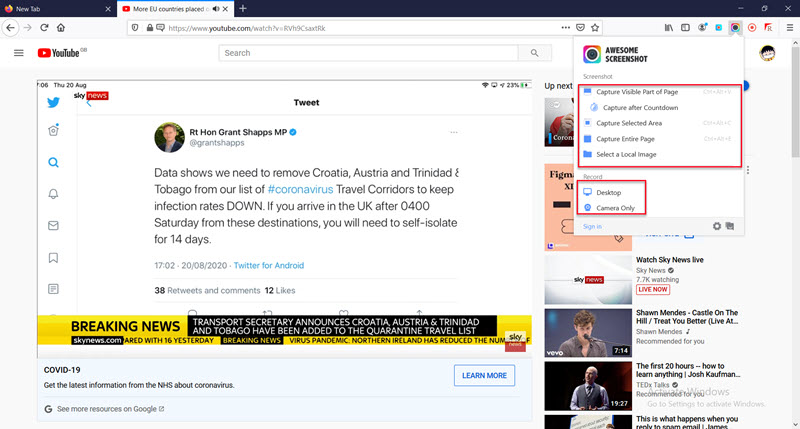Open tracking protection shield icon

(135, 28)
